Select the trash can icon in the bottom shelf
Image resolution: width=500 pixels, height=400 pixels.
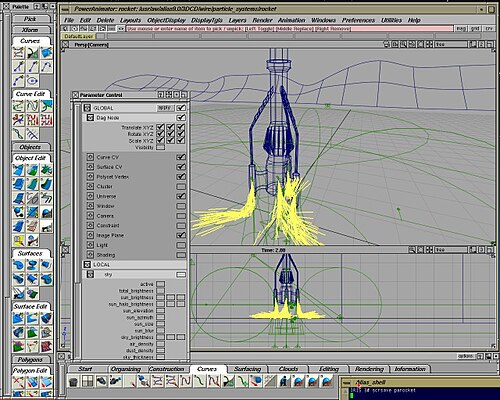tap(73, 381)
